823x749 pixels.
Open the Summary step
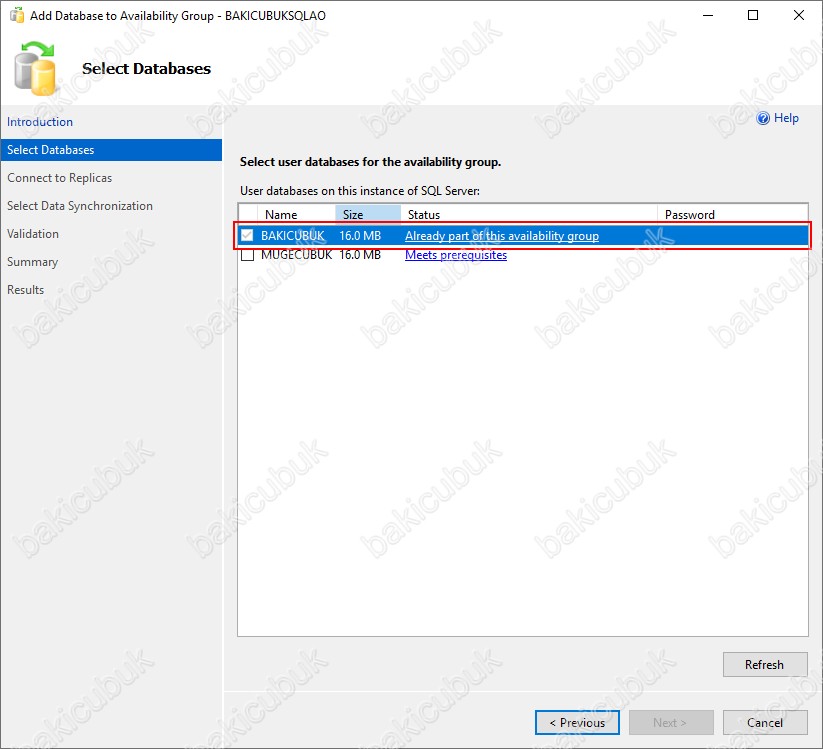pos(32,262)
